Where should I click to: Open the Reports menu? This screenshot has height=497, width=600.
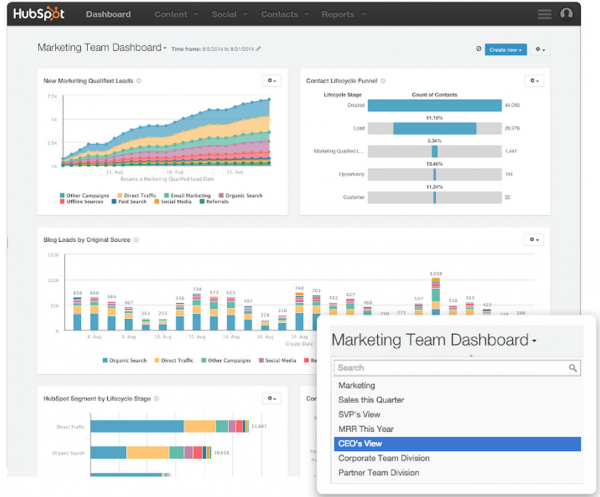(343, 14)
